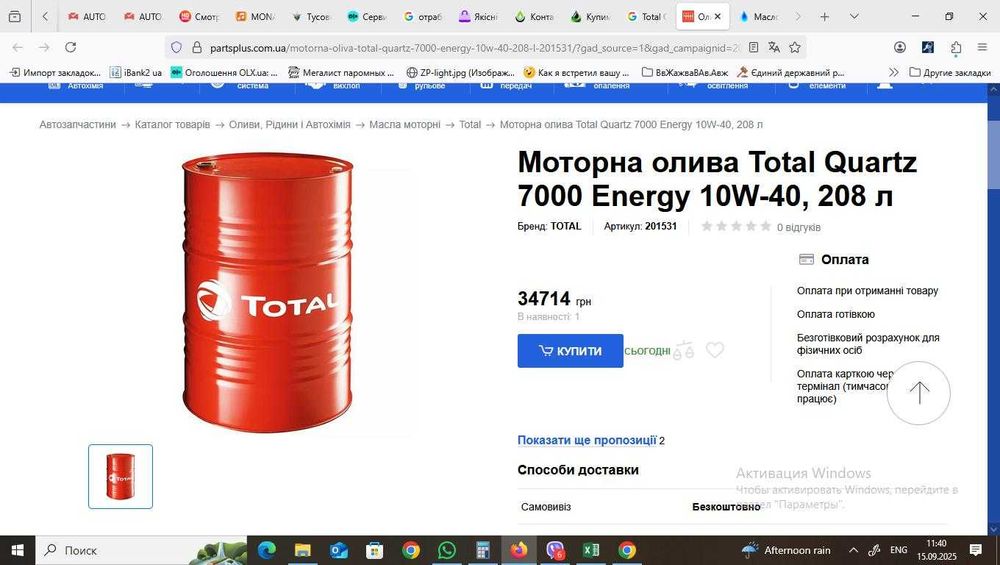Click the blue Купити buy button
Screen dimensions: 1000x565
pyautogui.click(x=570, y=351)
